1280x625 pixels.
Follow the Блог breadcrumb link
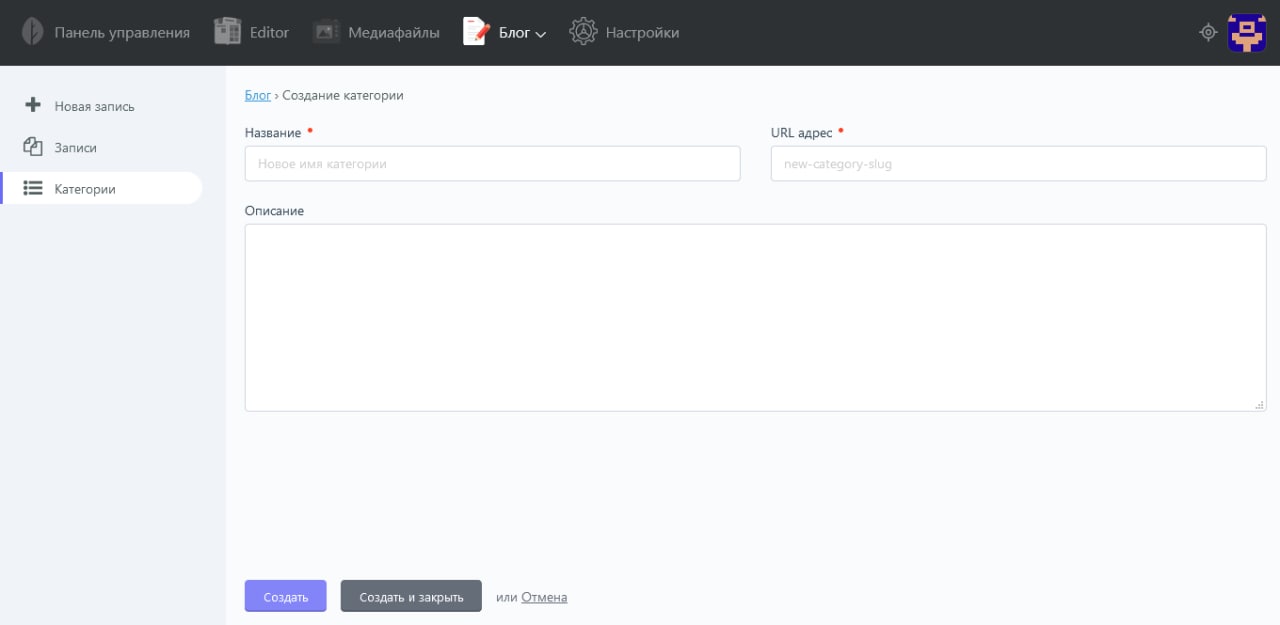click(258, 95)
